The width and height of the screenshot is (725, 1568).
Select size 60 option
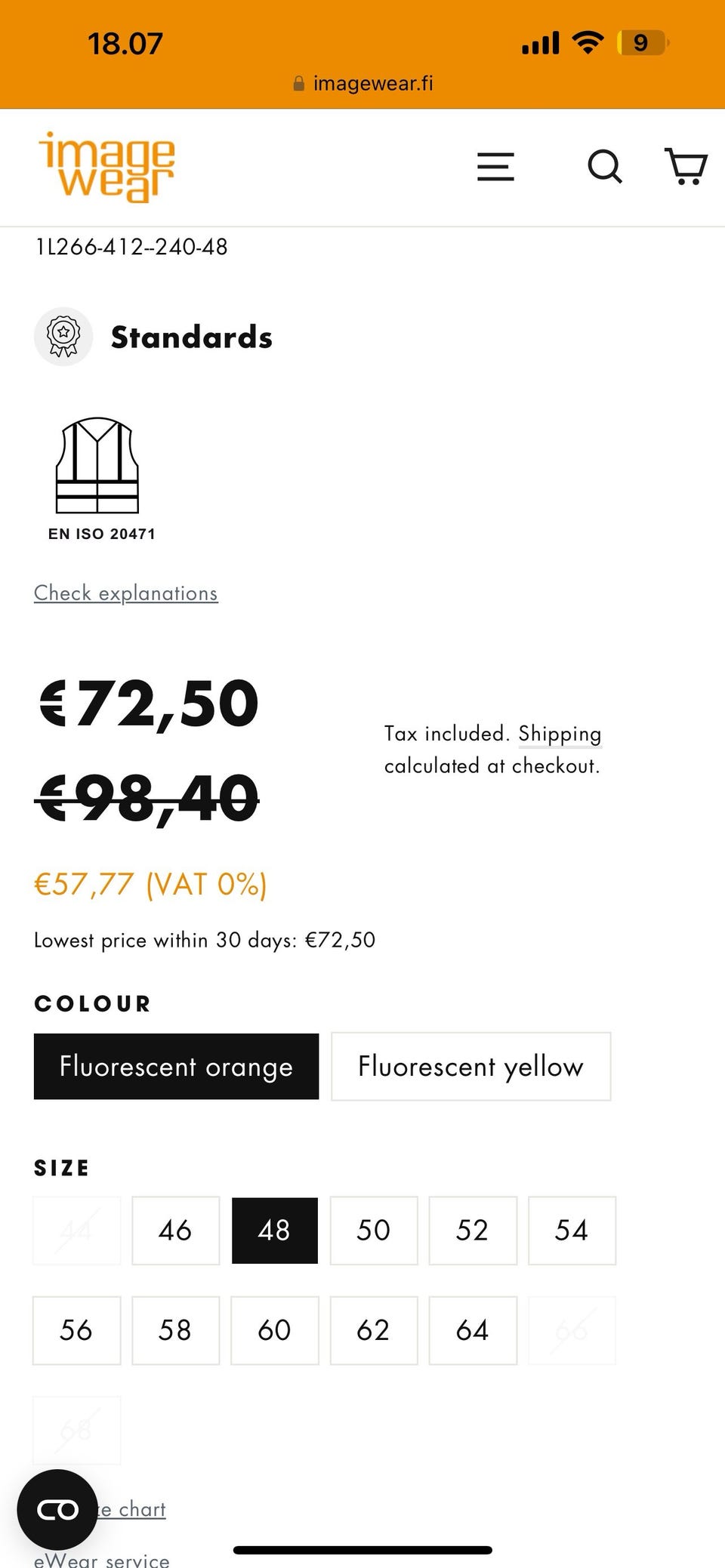coord(274,1329)
